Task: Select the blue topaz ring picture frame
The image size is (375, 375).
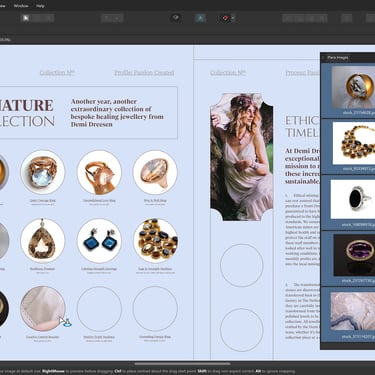Action: click(43, 172)
